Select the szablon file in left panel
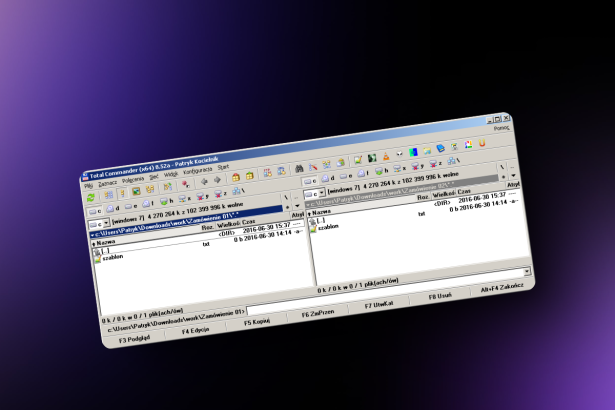Viewport: 615px width, 410px height. point(111,258)
